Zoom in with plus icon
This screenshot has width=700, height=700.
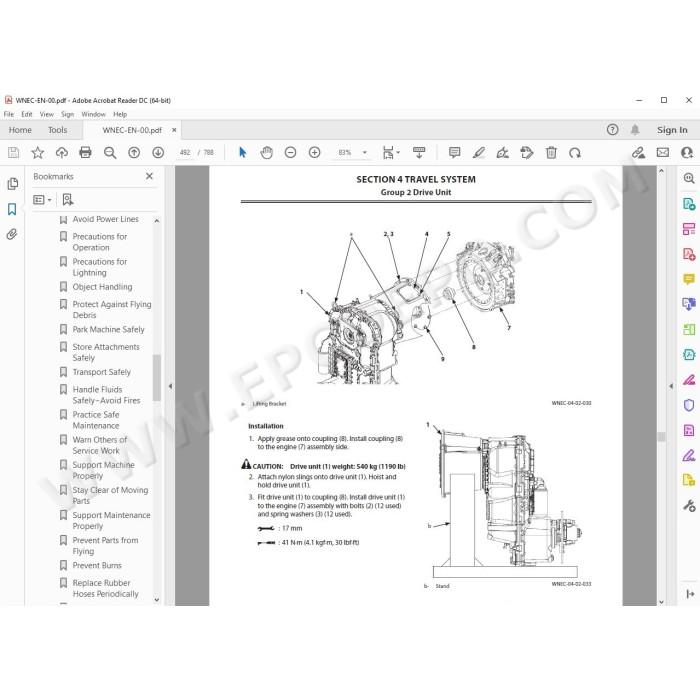click(x=314, y=153)
